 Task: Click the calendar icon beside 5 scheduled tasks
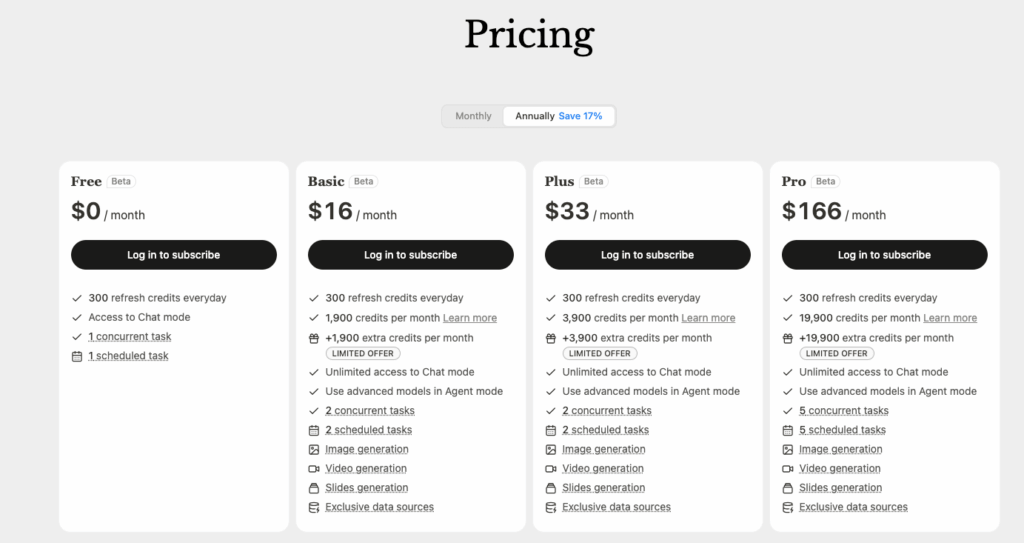788,430
